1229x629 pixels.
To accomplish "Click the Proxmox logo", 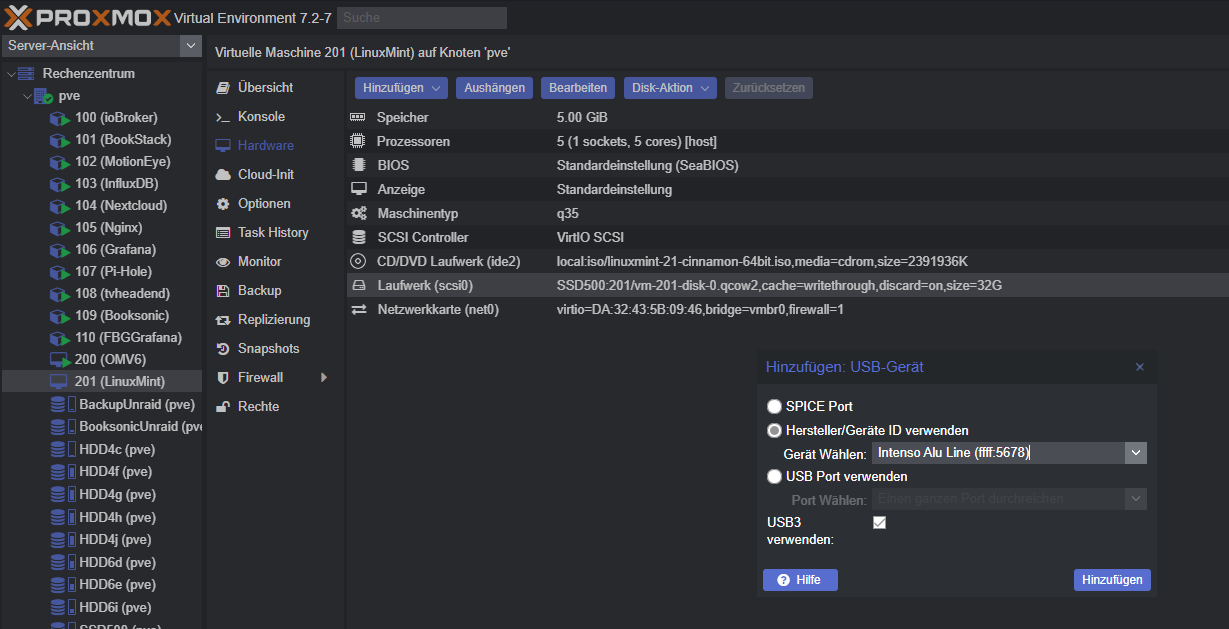I will pos(87,17).
